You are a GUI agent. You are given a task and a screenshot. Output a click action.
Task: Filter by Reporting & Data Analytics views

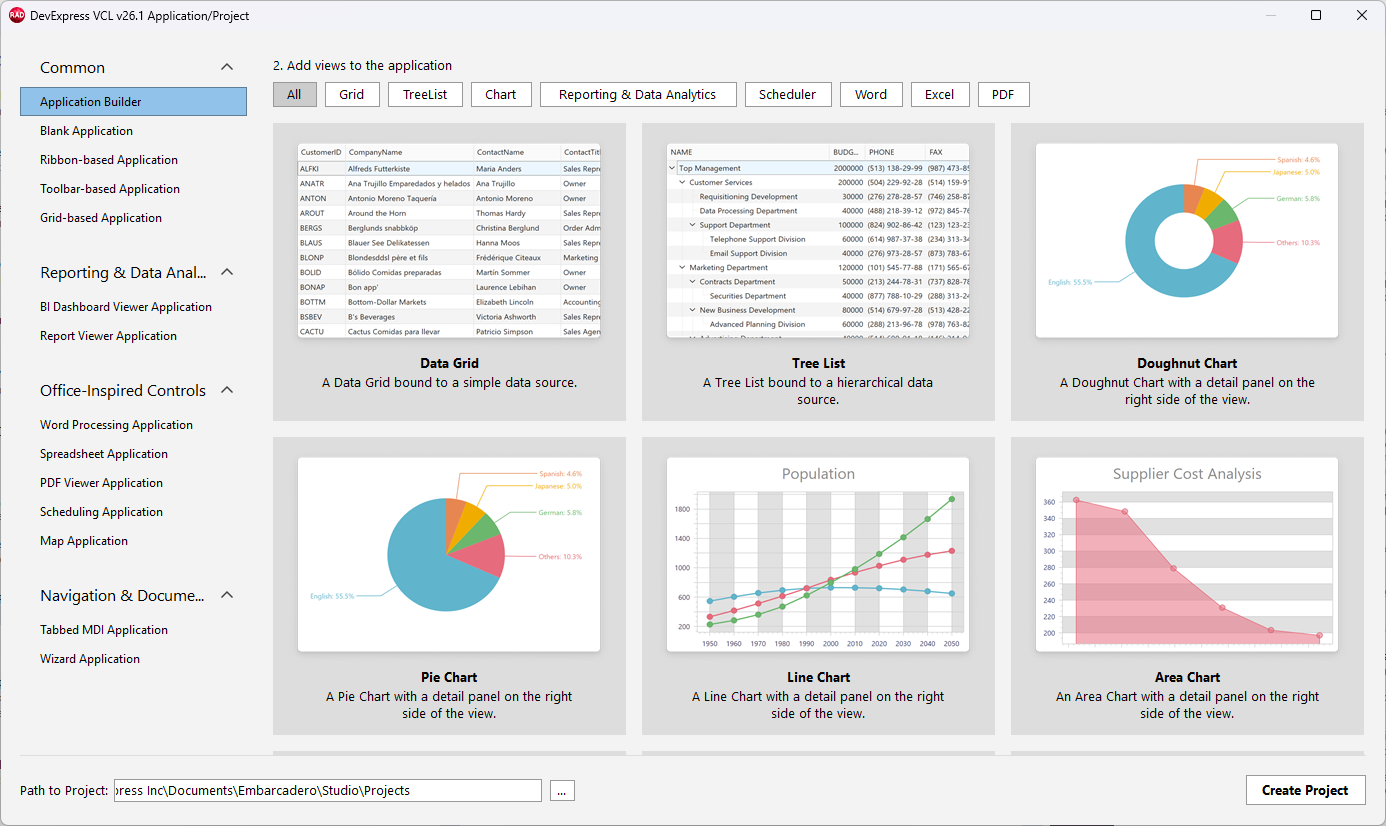pyautogui.click(x=638, y=94)
